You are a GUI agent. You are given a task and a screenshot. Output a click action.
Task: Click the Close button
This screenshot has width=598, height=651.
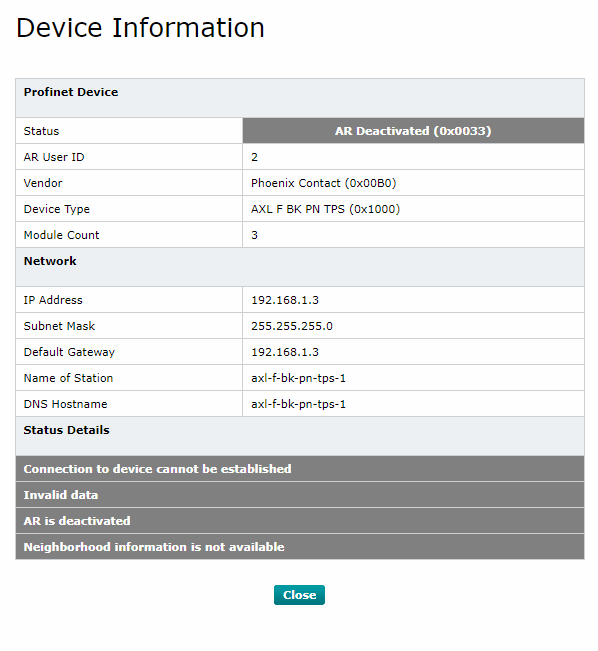coord(299,595)
